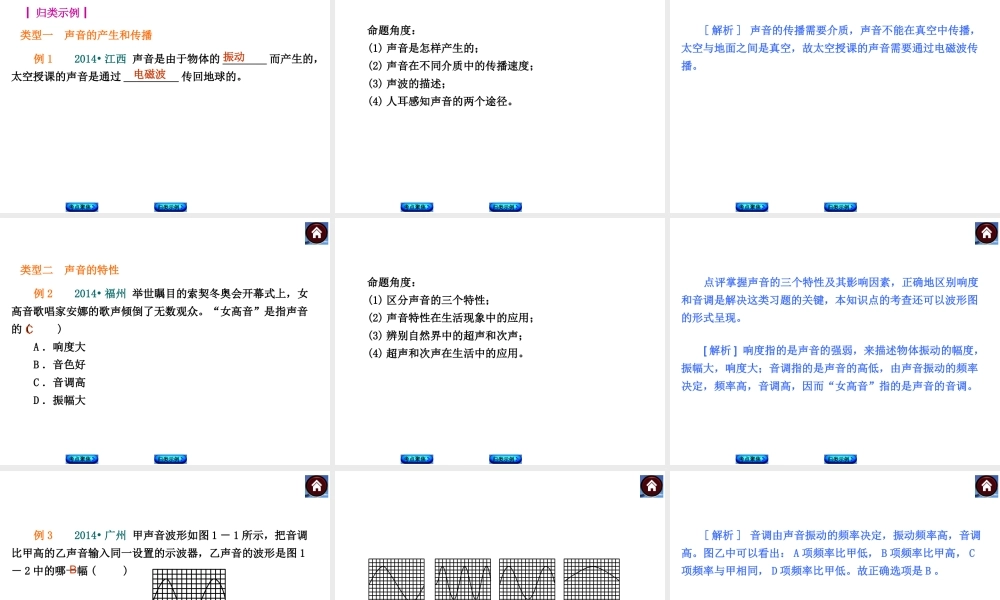Select option C. 音调高
1000x600 pixels.
[x=59, y=383]
